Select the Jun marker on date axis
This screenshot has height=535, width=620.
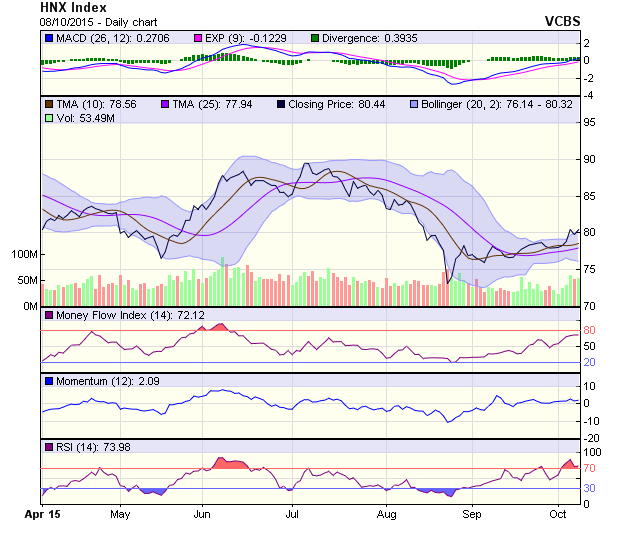tap(201, 515)
